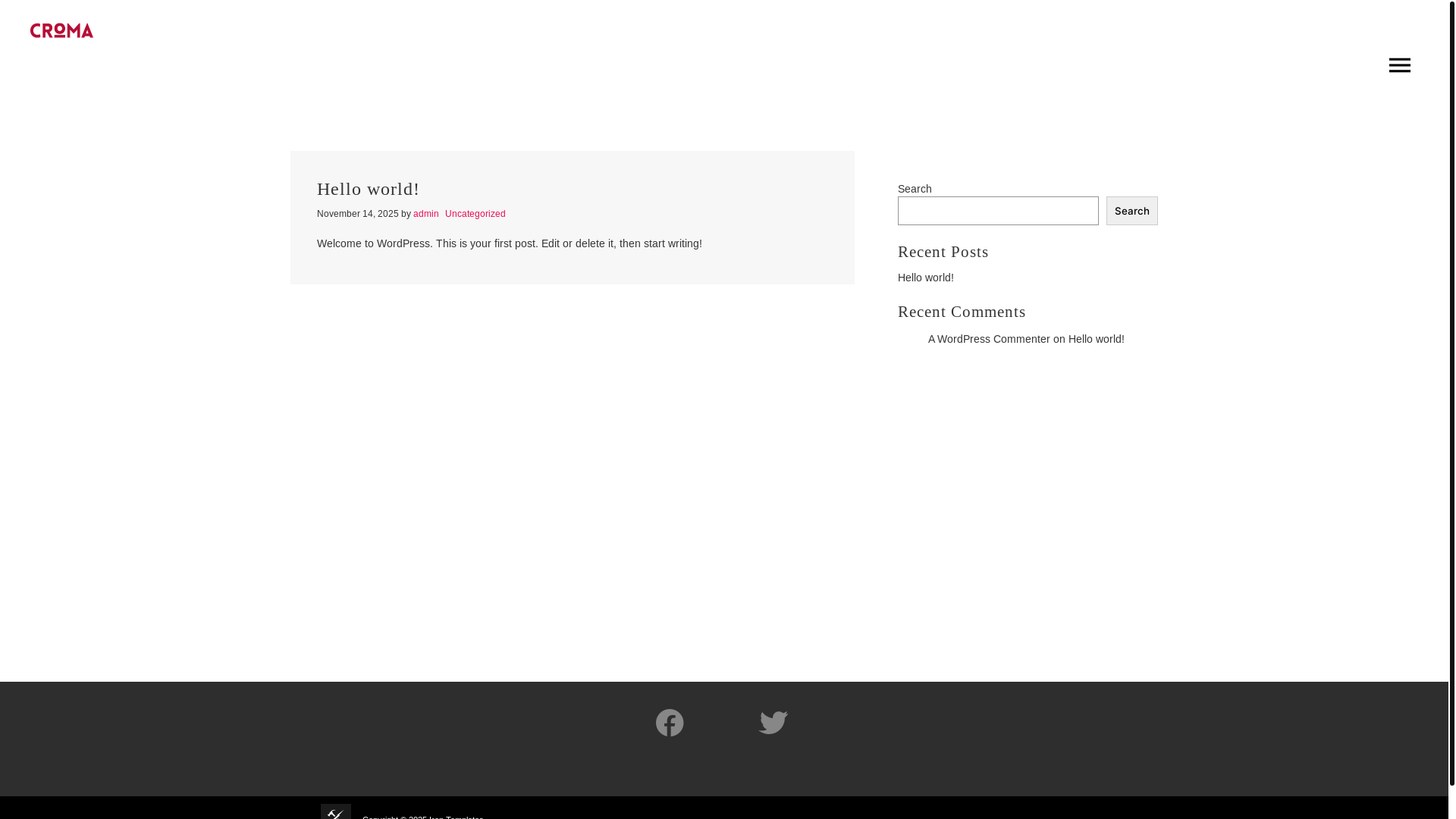Open the A WordPress Commenter link

click(x=988, y=339)
